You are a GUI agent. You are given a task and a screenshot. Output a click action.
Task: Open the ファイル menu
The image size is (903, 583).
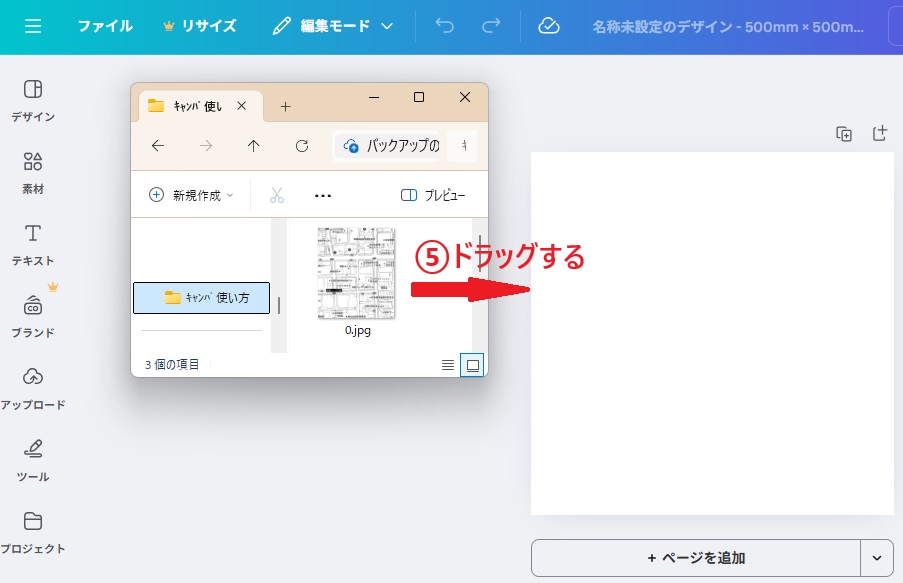pos(105,26)
